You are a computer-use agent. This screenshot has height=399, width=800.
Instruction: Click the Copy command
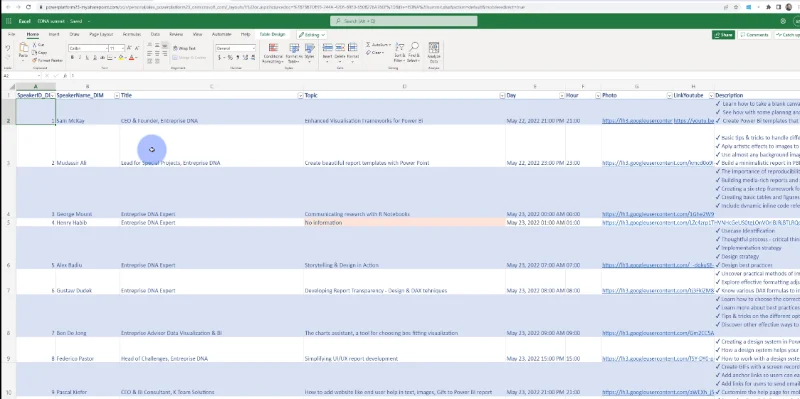click(40, 53)
